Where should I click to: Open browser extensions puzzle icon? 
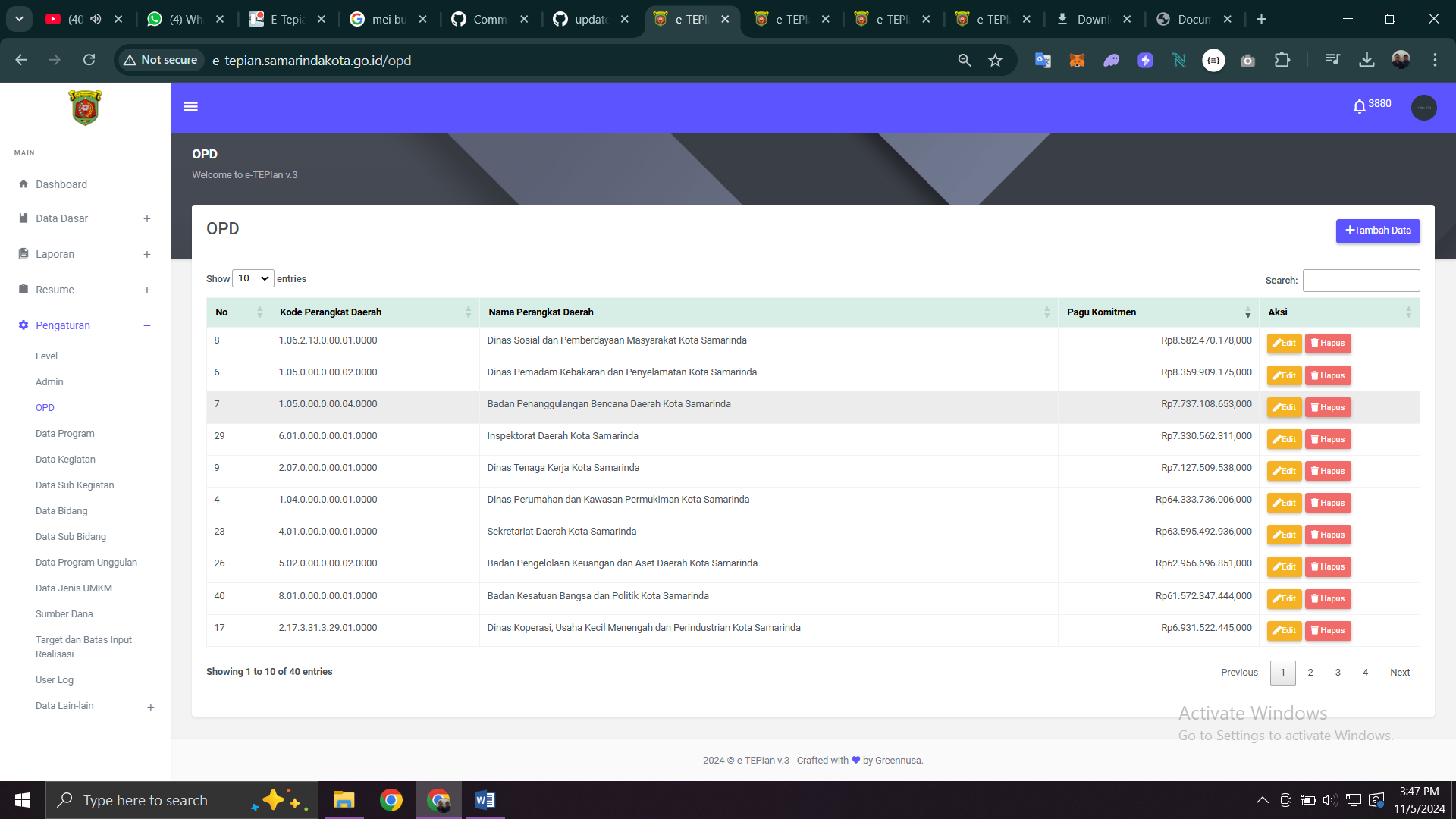1282,60
